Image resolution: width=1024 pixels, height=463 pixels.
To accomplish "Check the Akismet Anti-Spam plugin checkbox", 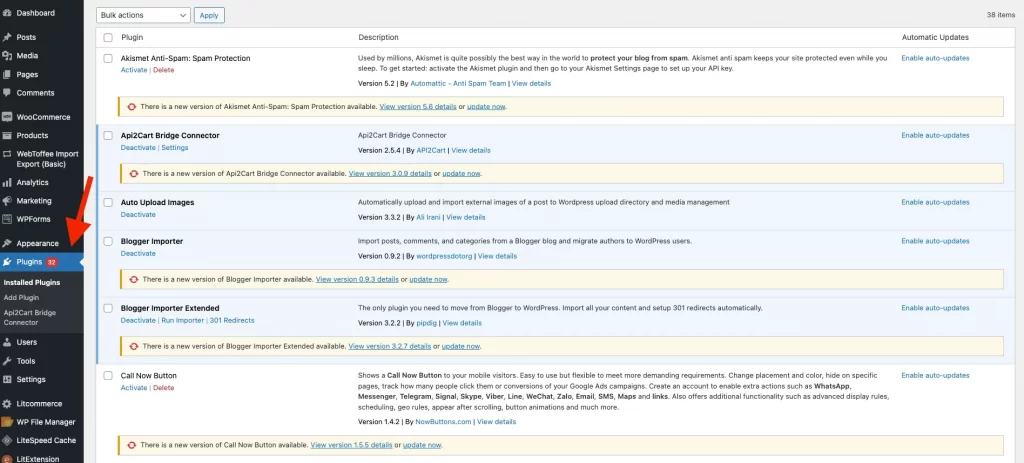I will (x=108, y=58).
